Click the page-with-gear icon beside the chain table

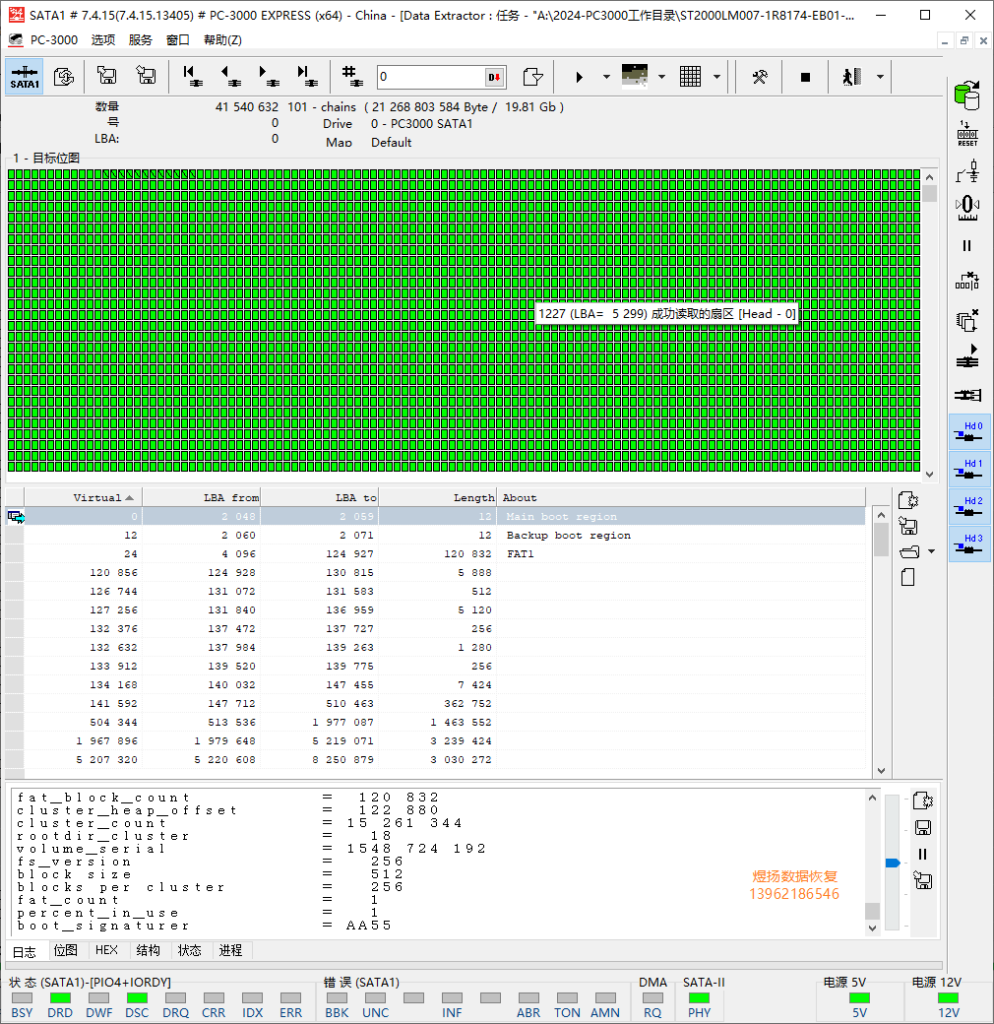908,501
